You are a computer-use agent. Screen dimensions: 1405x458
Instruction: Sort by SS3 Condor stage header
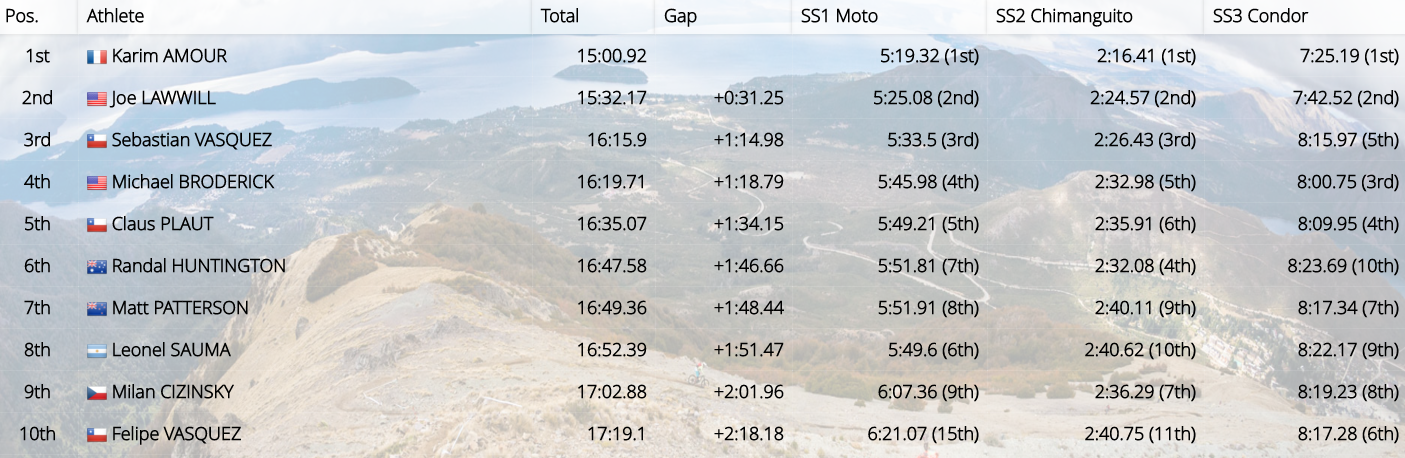point(1260,16)
